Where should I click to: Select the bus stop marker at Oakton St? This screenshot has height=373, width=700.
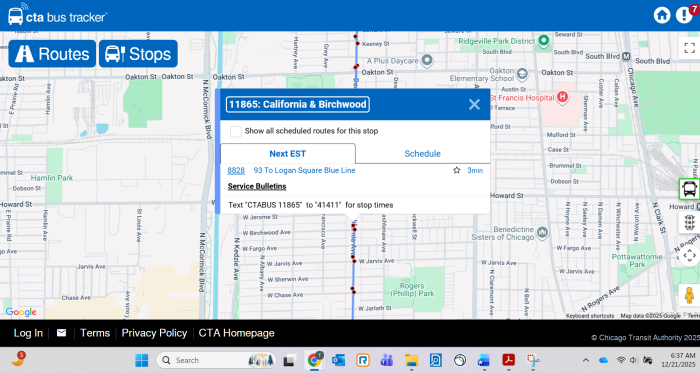[x=356, y=67]
